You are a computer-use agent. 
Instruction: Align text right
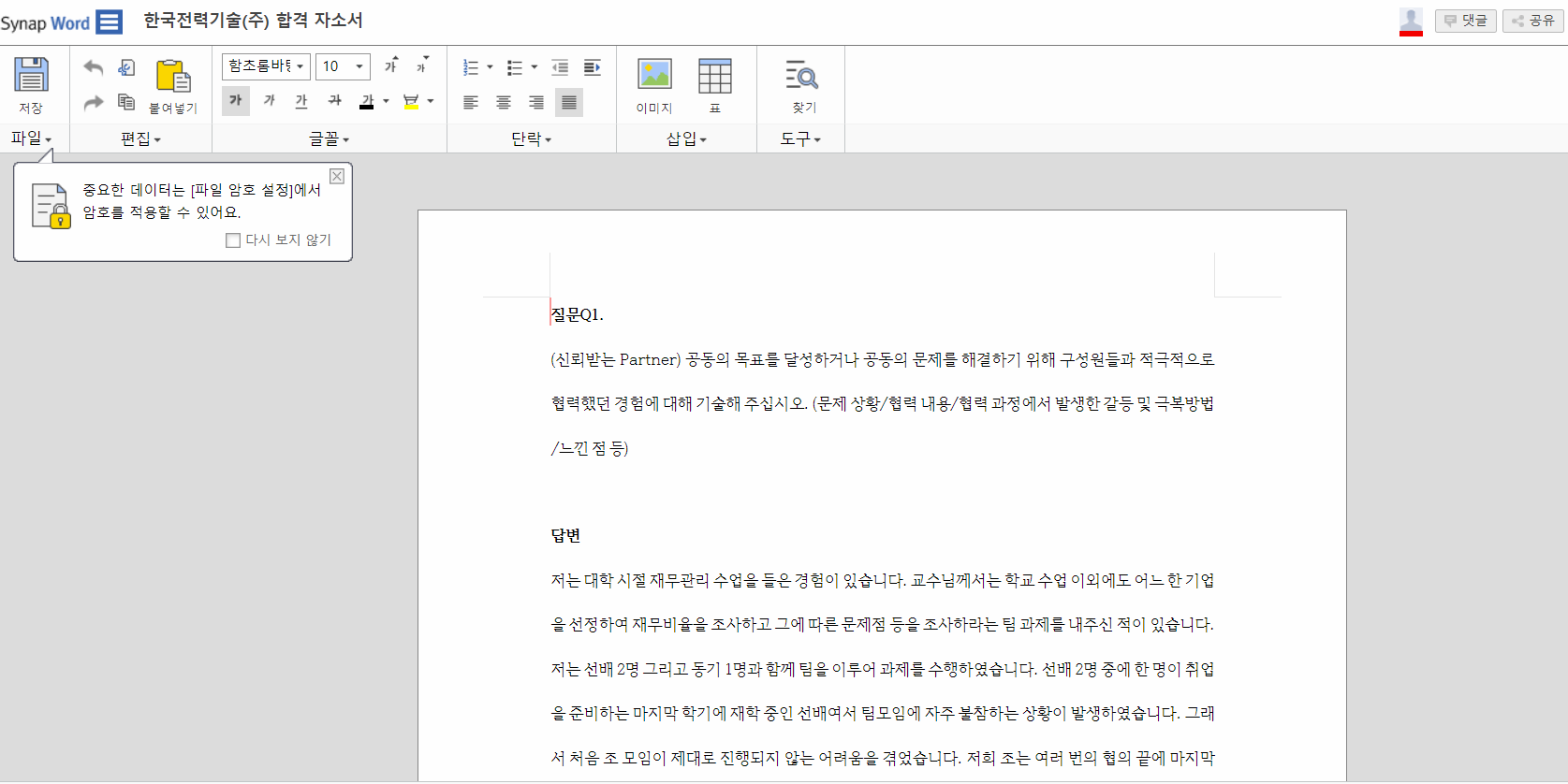(536, 102)
